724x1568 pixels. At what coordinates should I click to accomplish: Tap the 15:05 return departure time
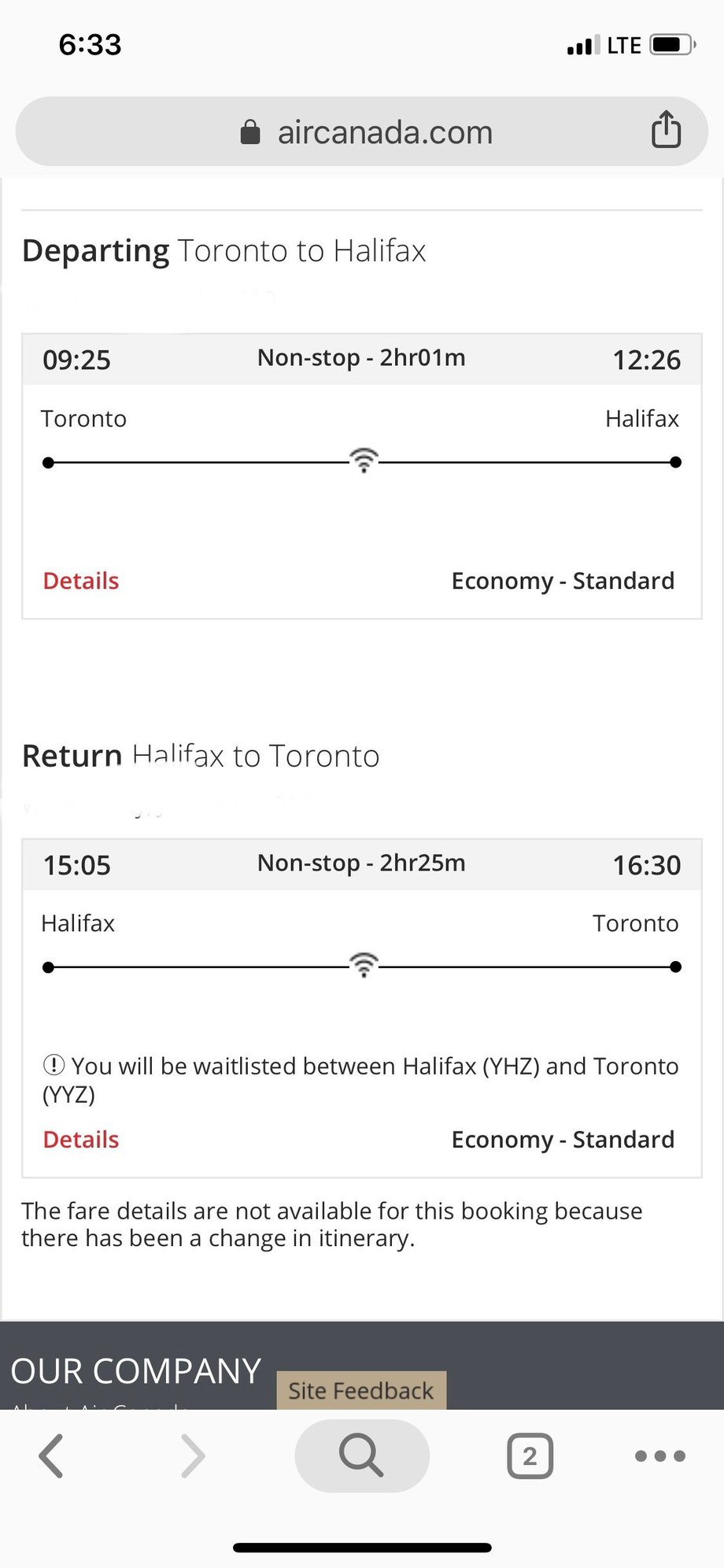click(77, 866)
